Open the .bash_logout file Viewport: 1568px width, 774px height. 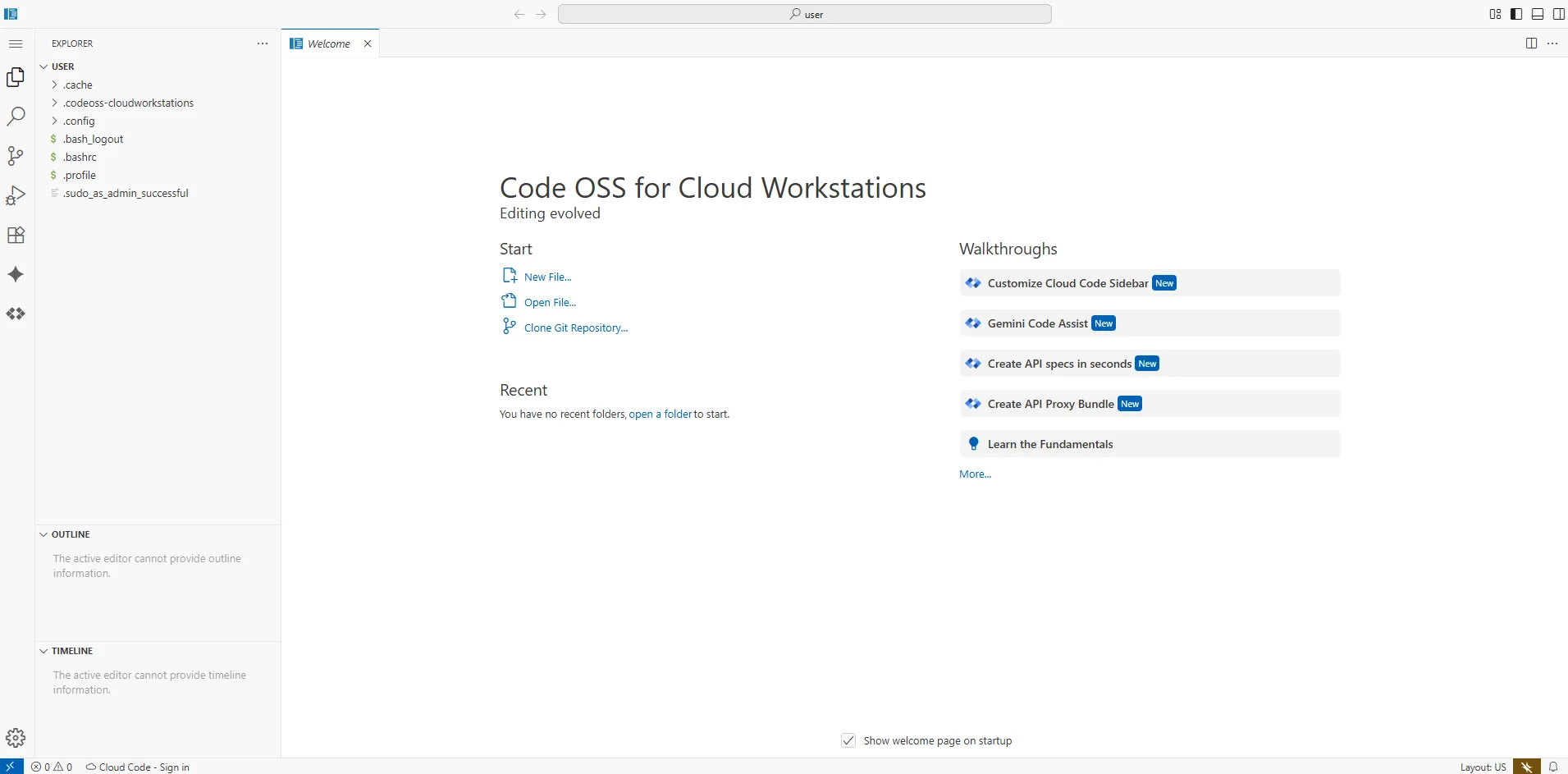click(158, 139)
